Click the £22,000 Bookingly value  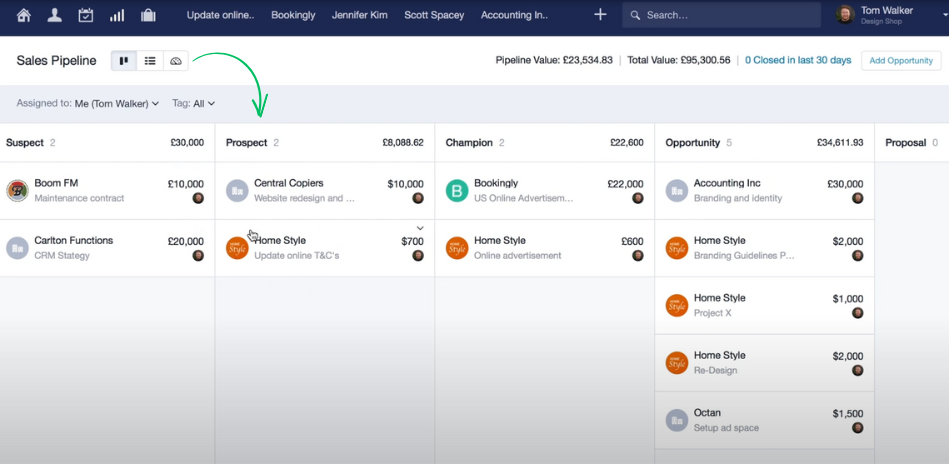pos(625,184)
